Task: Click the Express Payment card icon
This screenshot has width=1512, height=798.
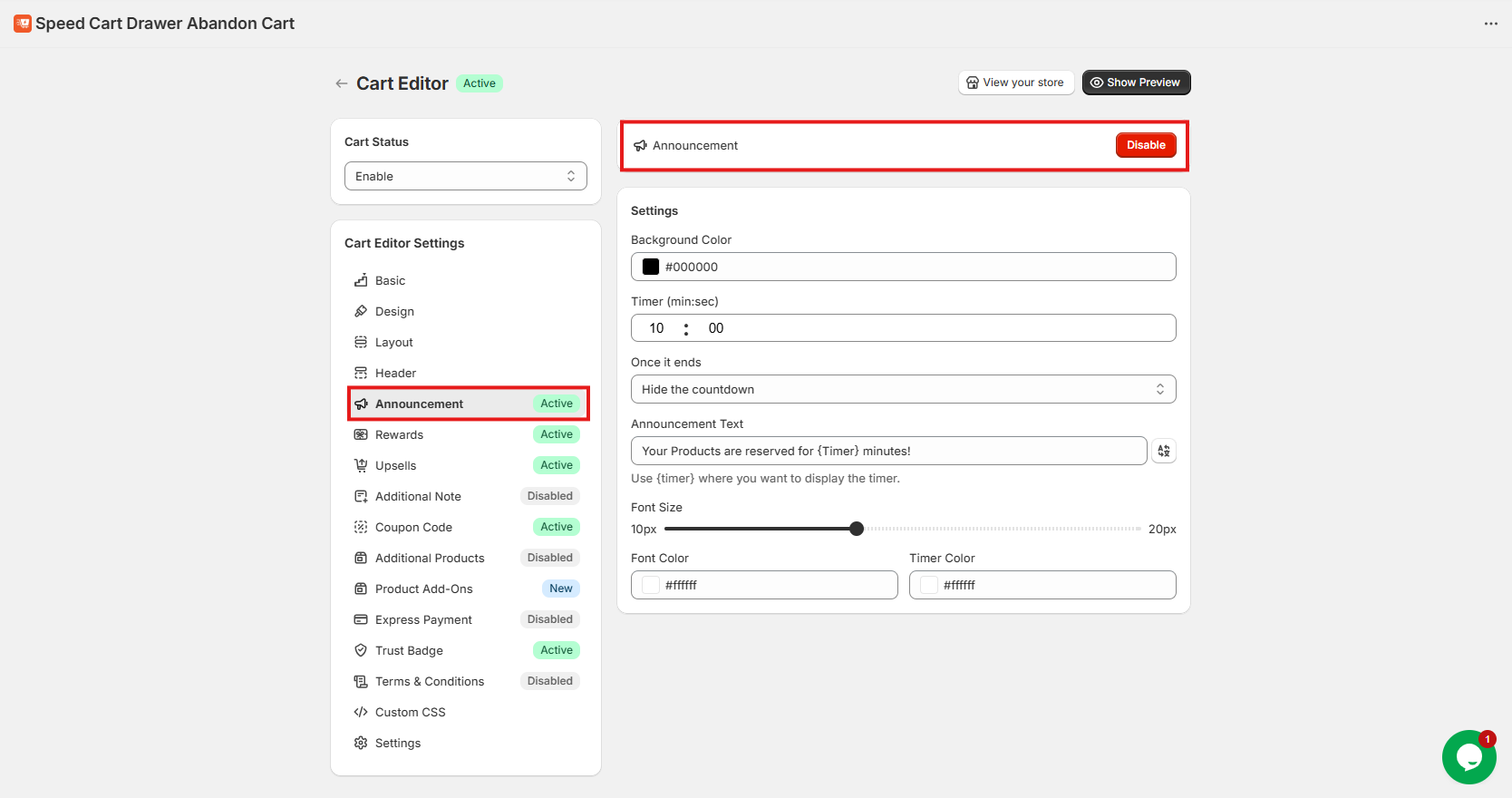Action: coord(361,619)
